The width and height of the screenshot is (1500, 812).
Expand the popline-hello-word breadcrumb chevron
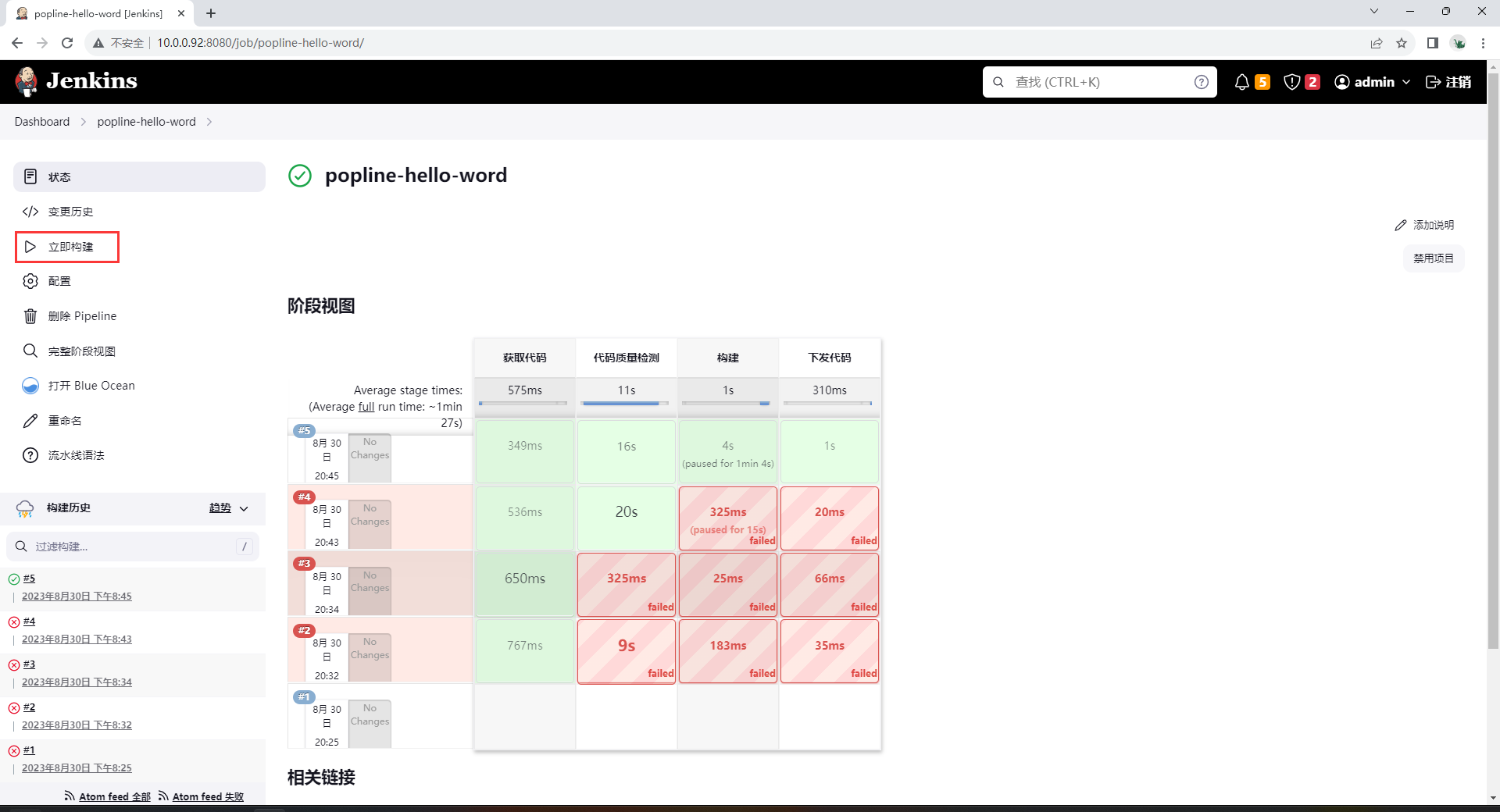(x=209, y=122)
